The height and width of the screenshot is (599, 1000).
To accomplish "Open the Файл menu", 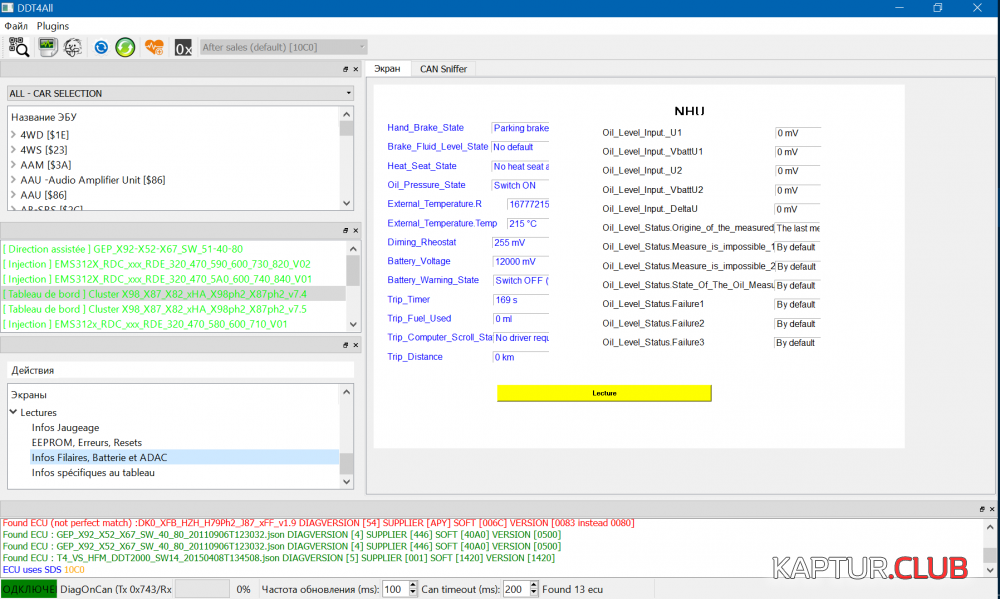I will tap(16, 26).
